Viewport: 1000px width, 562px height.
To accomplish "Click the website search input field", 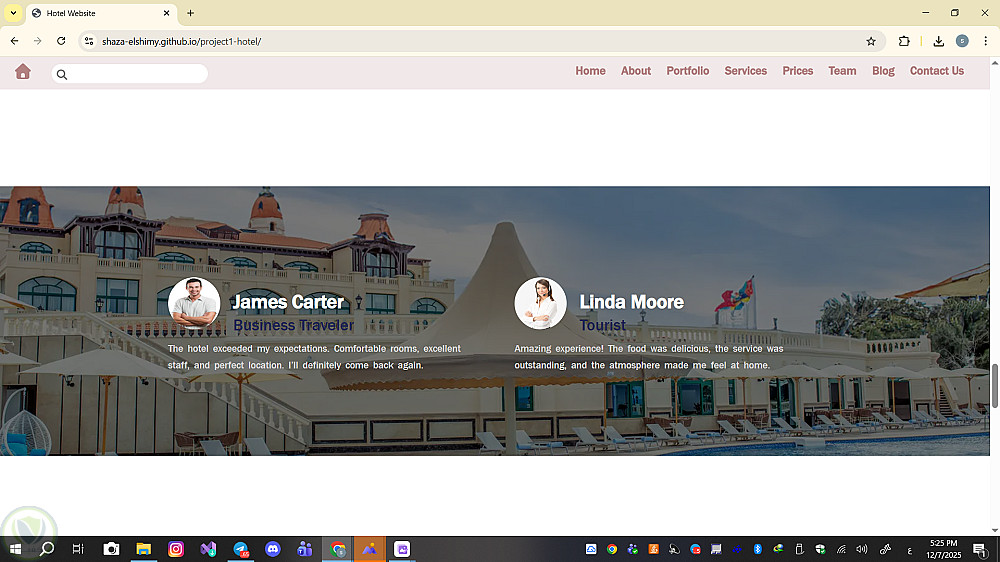I will (129, 74).
